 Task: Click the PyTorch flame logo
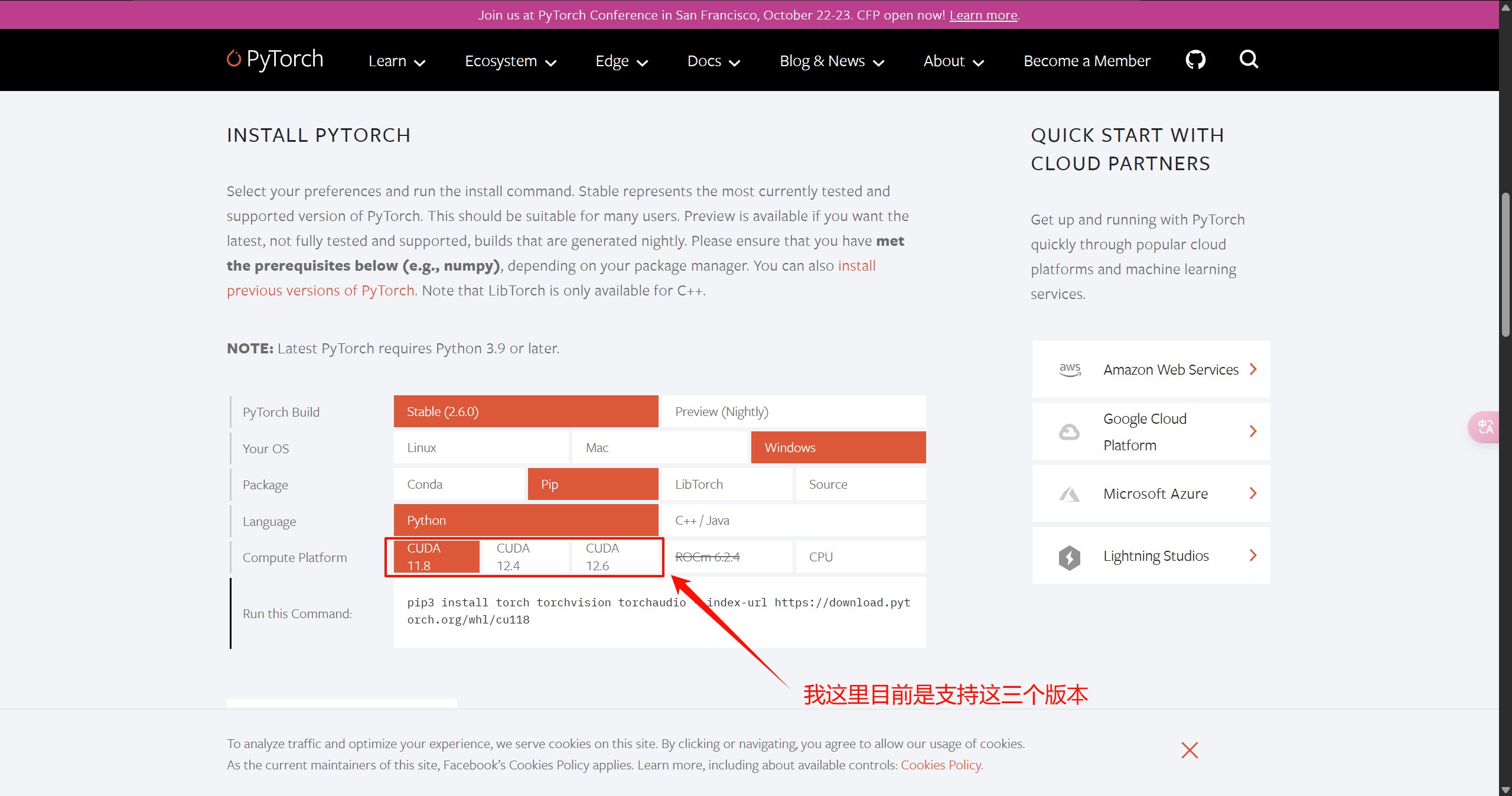tap(234, 59)
